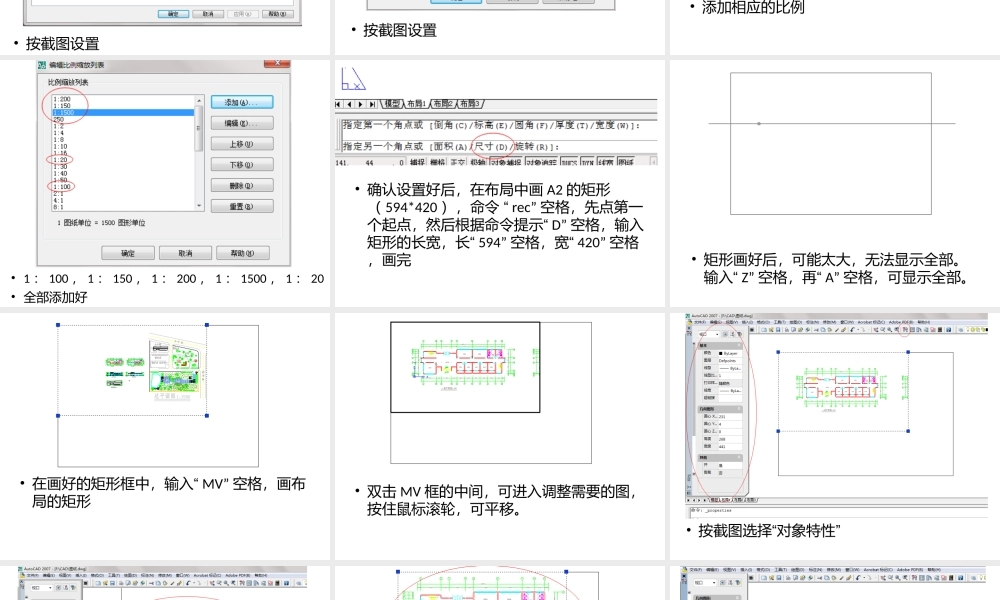Screen dimensions: 1000x600
Task: Open 布局3 tab in AutoCAD layout tabs
Action: point(469,103)
